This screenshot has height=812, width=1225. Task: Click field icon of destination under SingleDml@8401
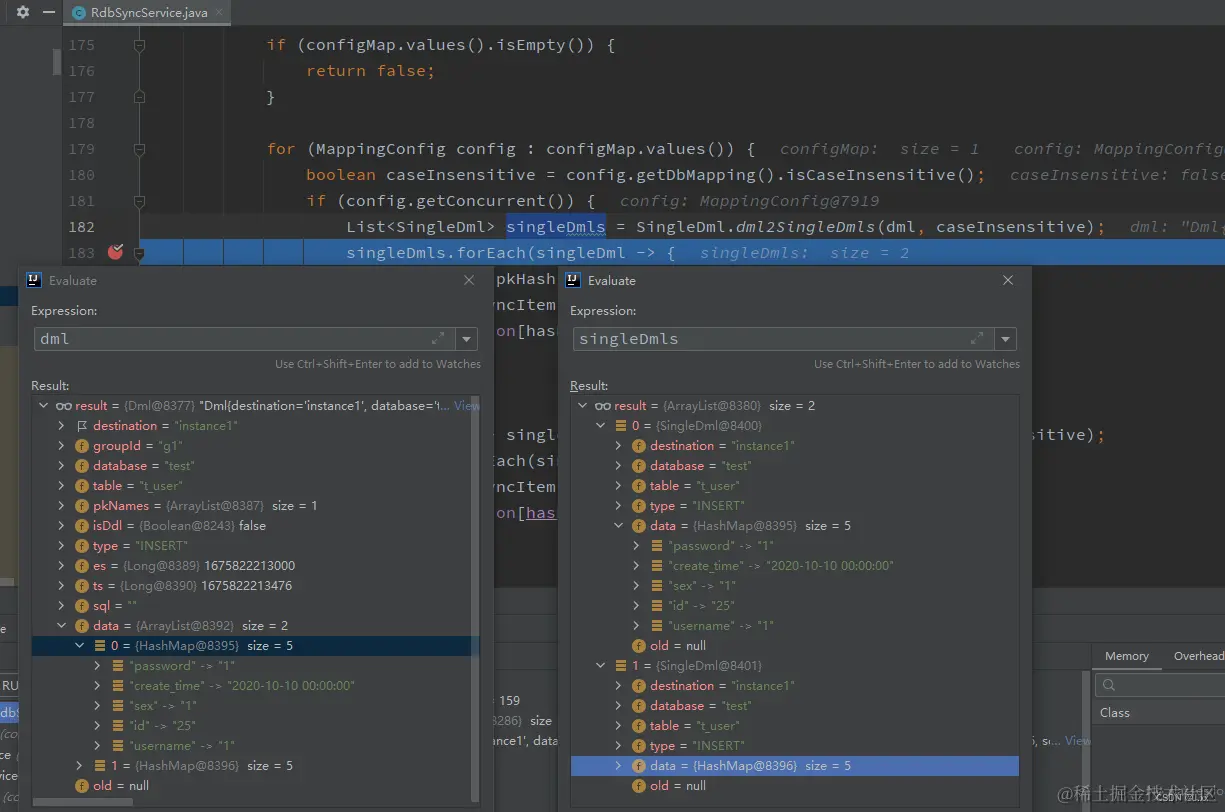click(x=639, y=686)
